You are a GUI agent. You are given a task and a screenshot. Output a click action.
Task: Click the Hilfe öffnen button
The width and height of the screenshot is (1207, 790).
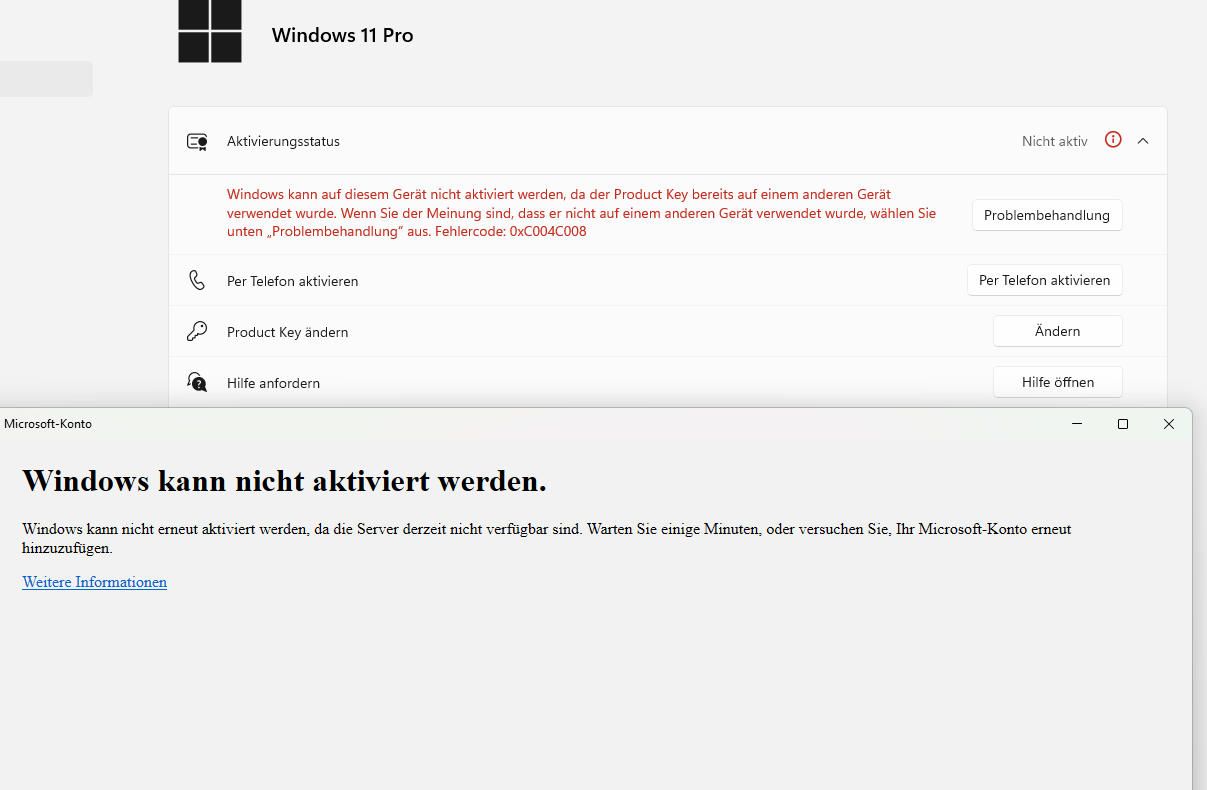coord(1057,382)
